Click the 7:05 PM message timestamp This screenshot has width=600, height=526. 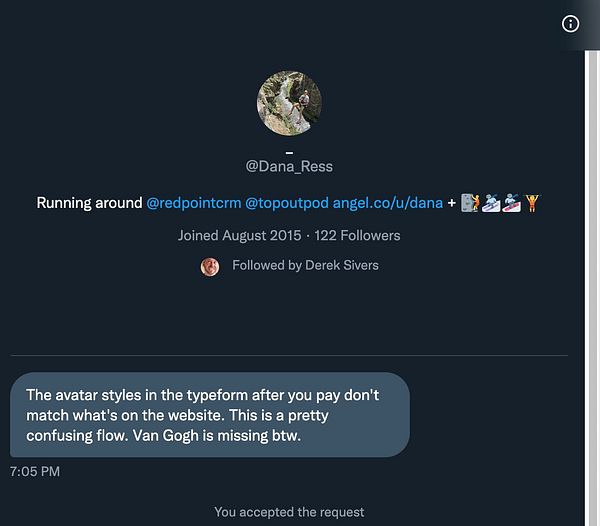[35, 470]
